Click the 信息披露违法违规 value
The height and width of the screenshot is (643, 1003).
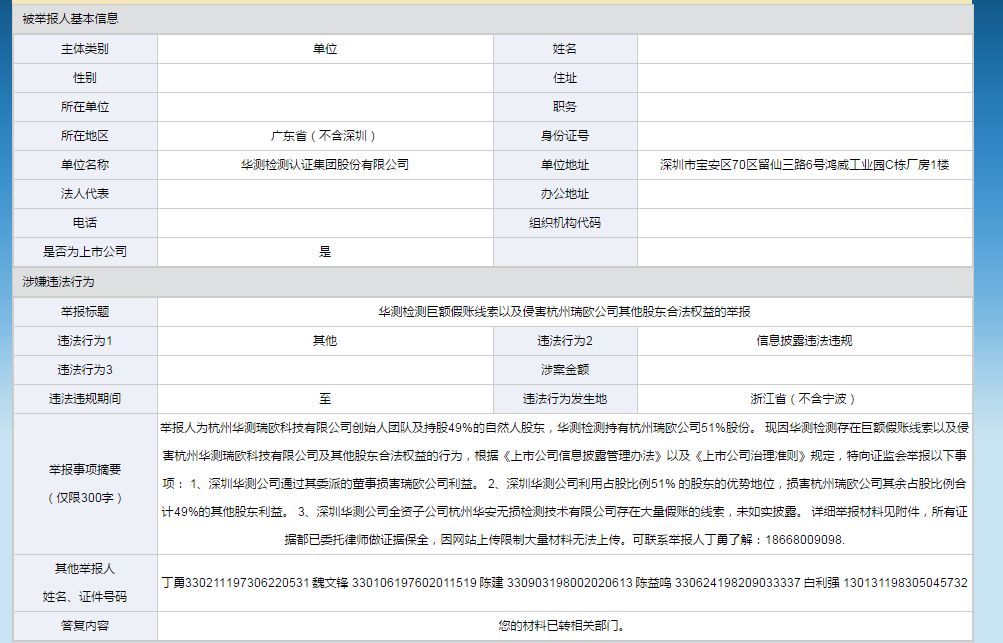(805, 340)
